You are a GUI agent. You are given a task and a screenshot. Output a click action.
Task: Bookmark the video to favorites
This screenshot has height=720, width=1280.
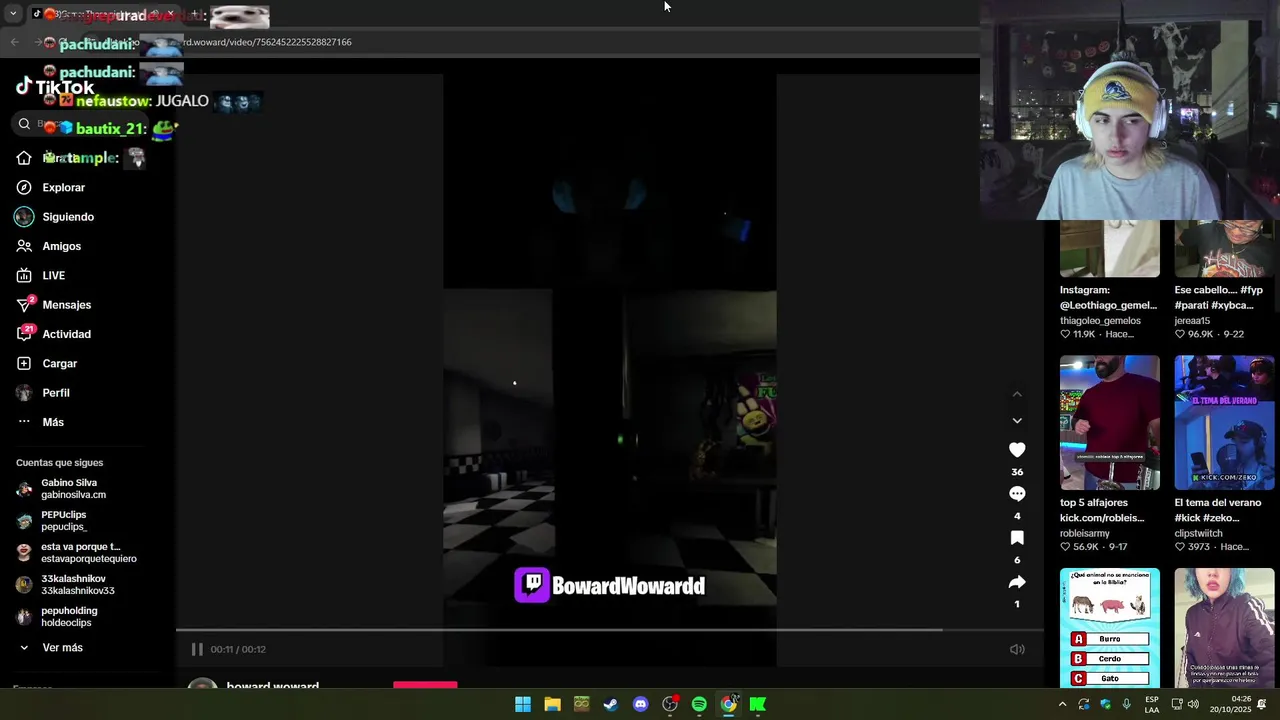(1017, 538)
